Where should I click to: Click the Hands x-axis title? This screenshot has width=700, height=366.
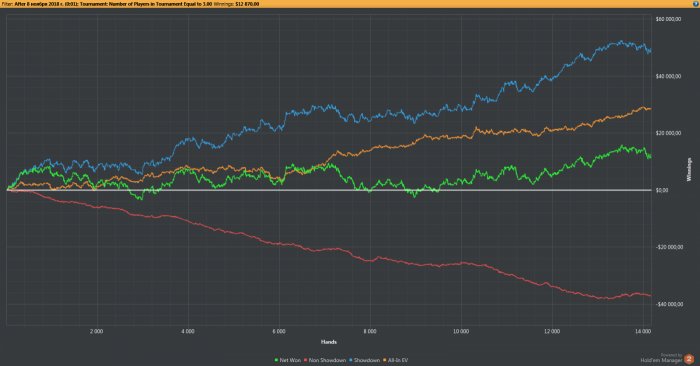tap(329, 342)
